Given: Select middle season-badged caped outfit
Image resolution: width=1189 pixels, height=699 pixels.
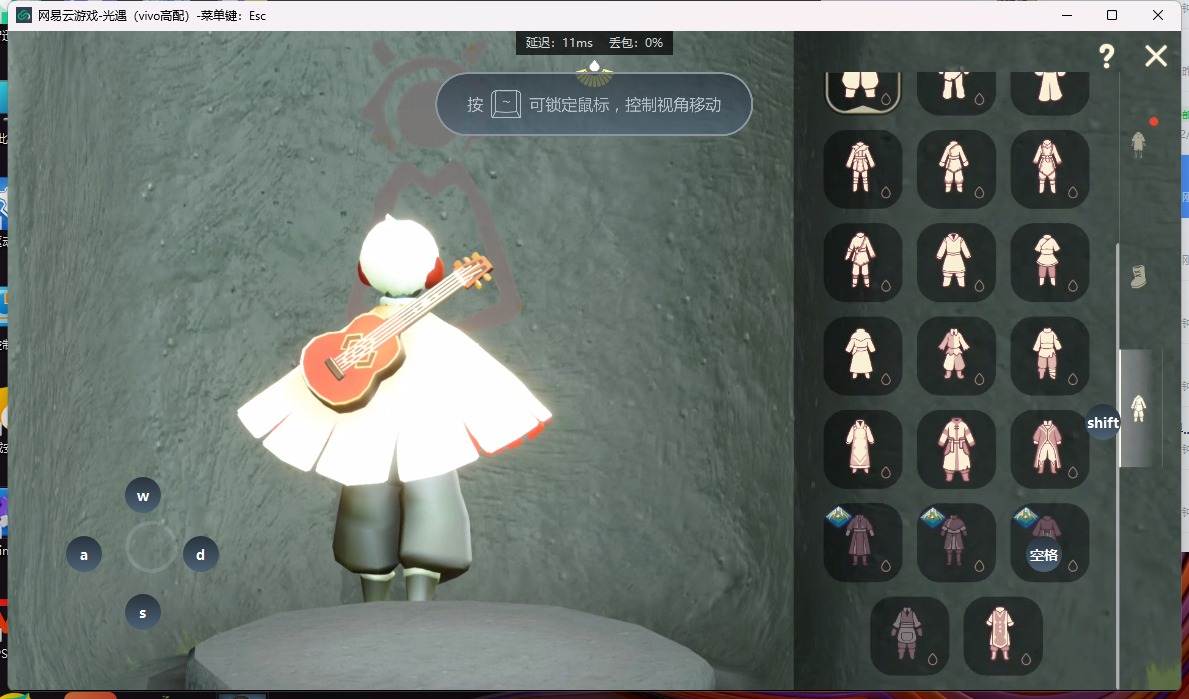Looking at the screenshot, I should pos(955,542).
